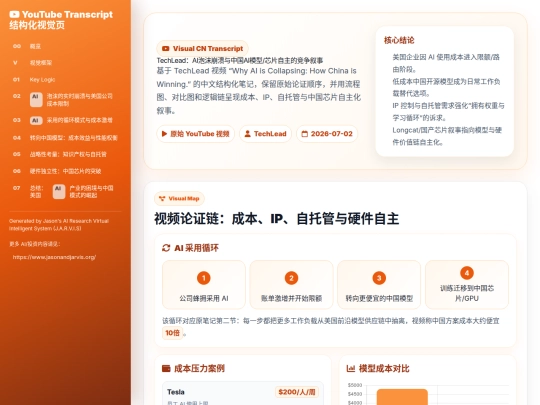Click the heading 视频论证链:成本、IP、自托管与硬件自主
Image resolution: width=540 pixels, height=405 pixels.
277,219
